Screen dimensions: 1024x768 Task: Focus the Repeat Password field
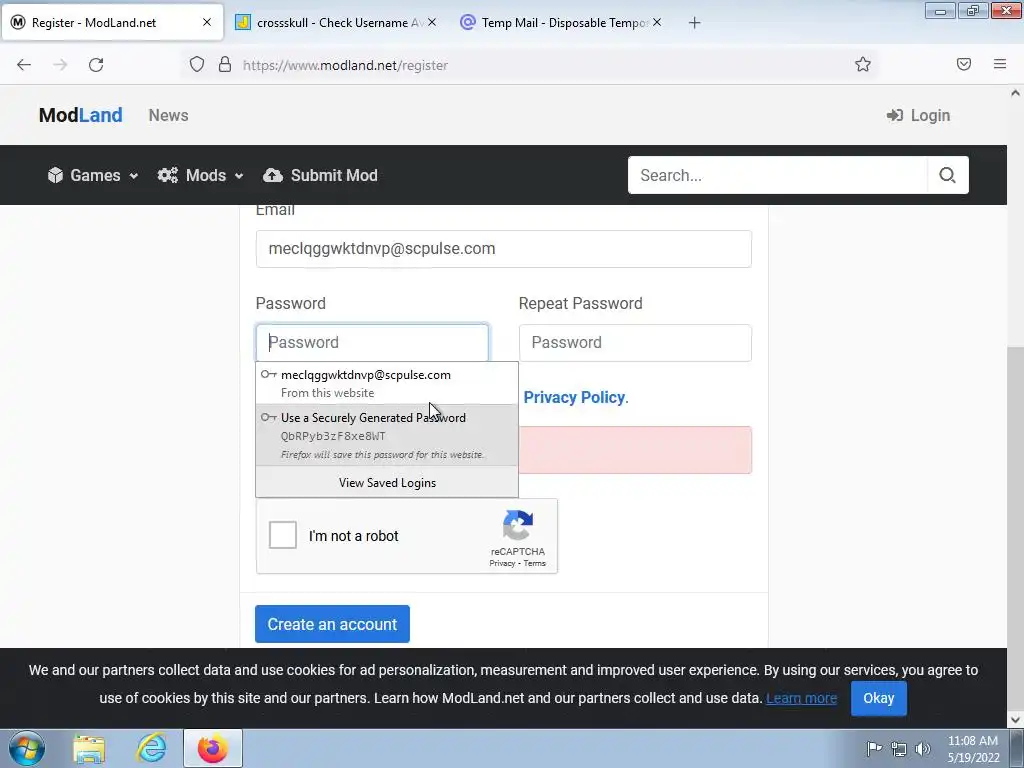click(635, 343)
